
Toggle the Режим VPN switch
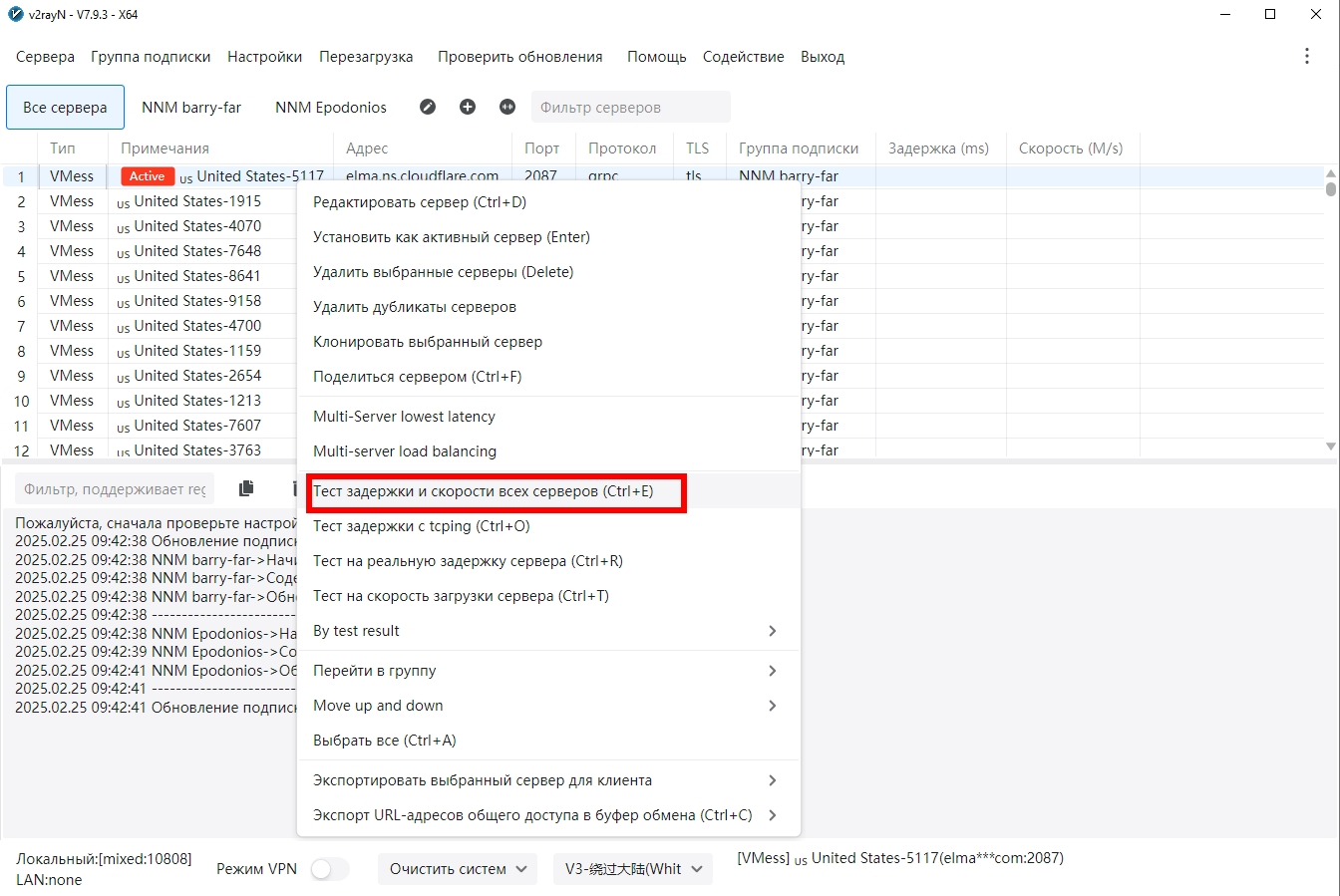pyautogui.click(x=329, y=869)
